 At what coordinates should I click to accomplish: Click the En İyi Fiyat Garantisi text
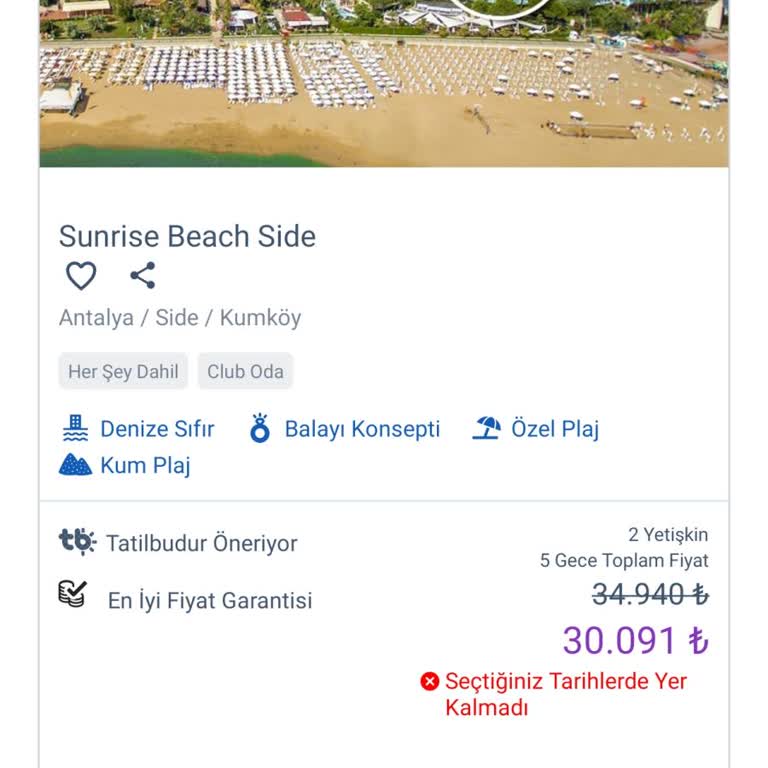tap(210, 600)
